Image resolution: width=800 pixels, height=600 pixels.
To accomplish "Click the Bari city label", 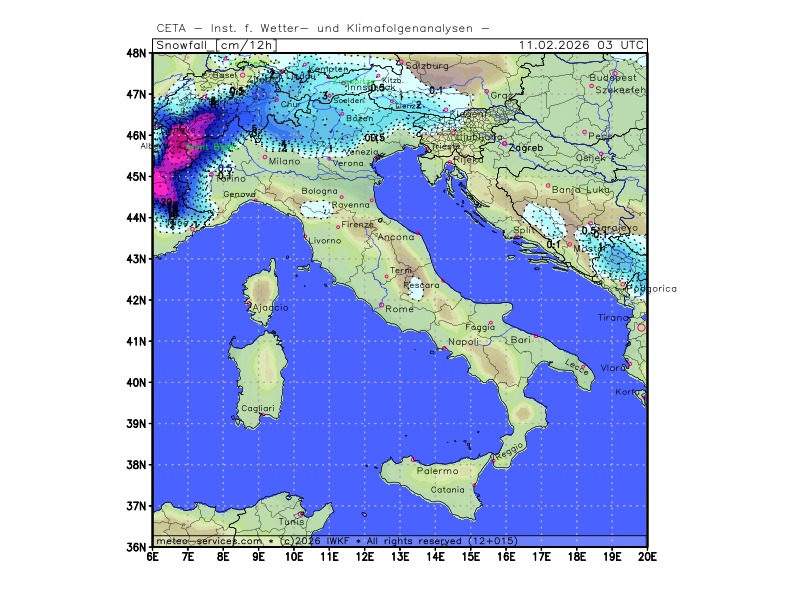I will 520,341.
